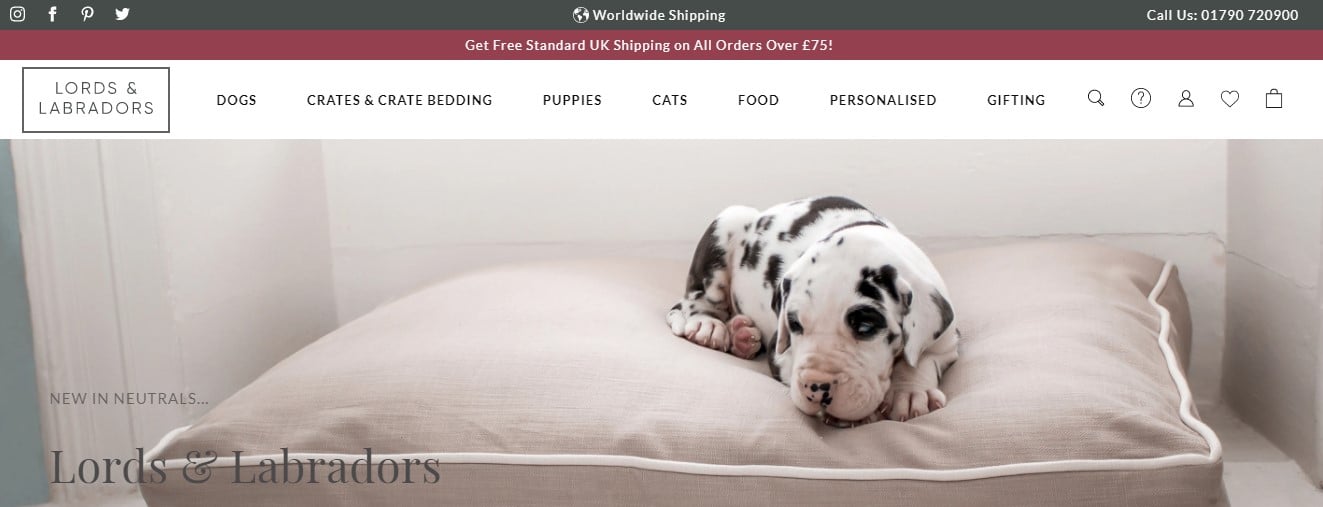View wishlist via heart icon
The image size is (1323, 507).
(1230, 98)
